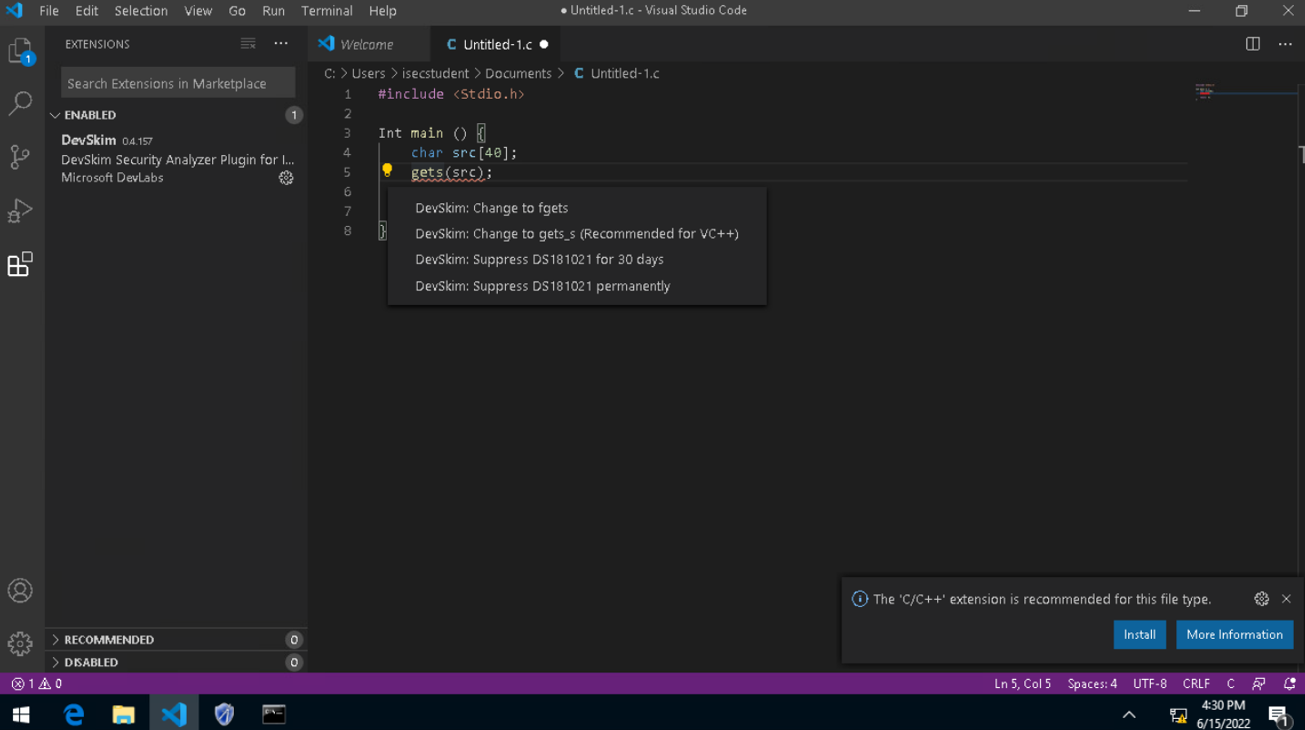Open the Run and Debug view

20,210
